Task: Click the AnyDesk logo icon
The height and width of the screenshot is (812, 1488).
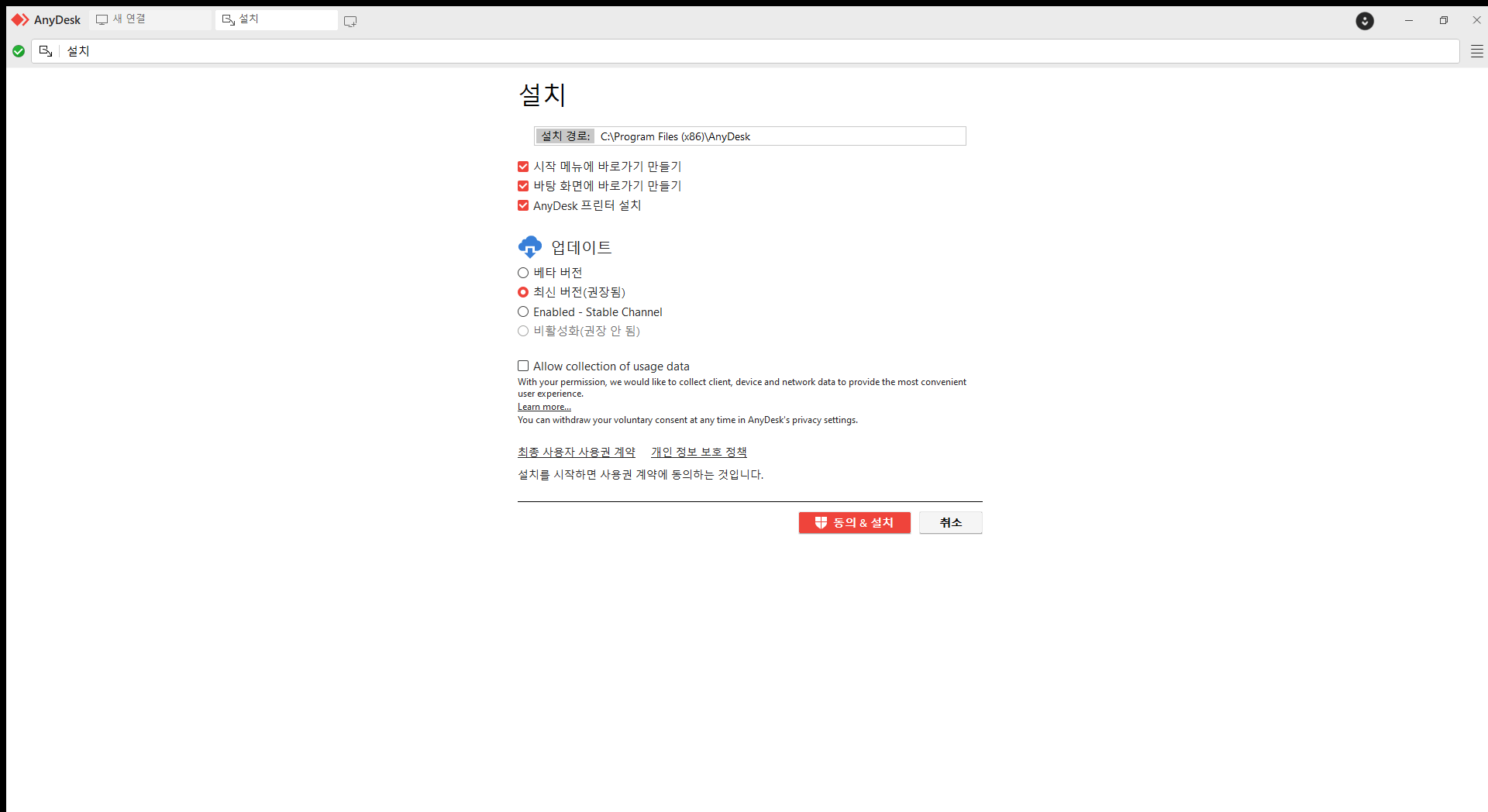Action: (x=20, y=20)
